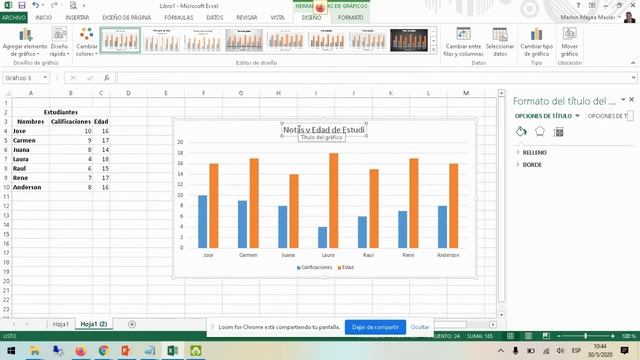Viewport: 640px width, 360px height.
Task: Switch to OPCIONES DE TEXTO in format pane
Action: 607,116
